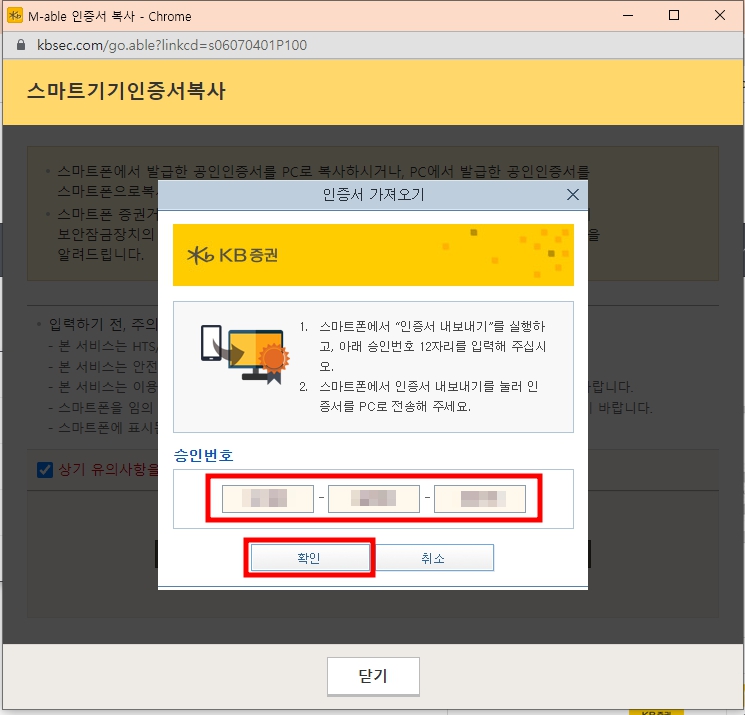The height and width of the screenshot is (715, 745).
Task: Click the KB favicon in title bar
Action: (15, 16)
